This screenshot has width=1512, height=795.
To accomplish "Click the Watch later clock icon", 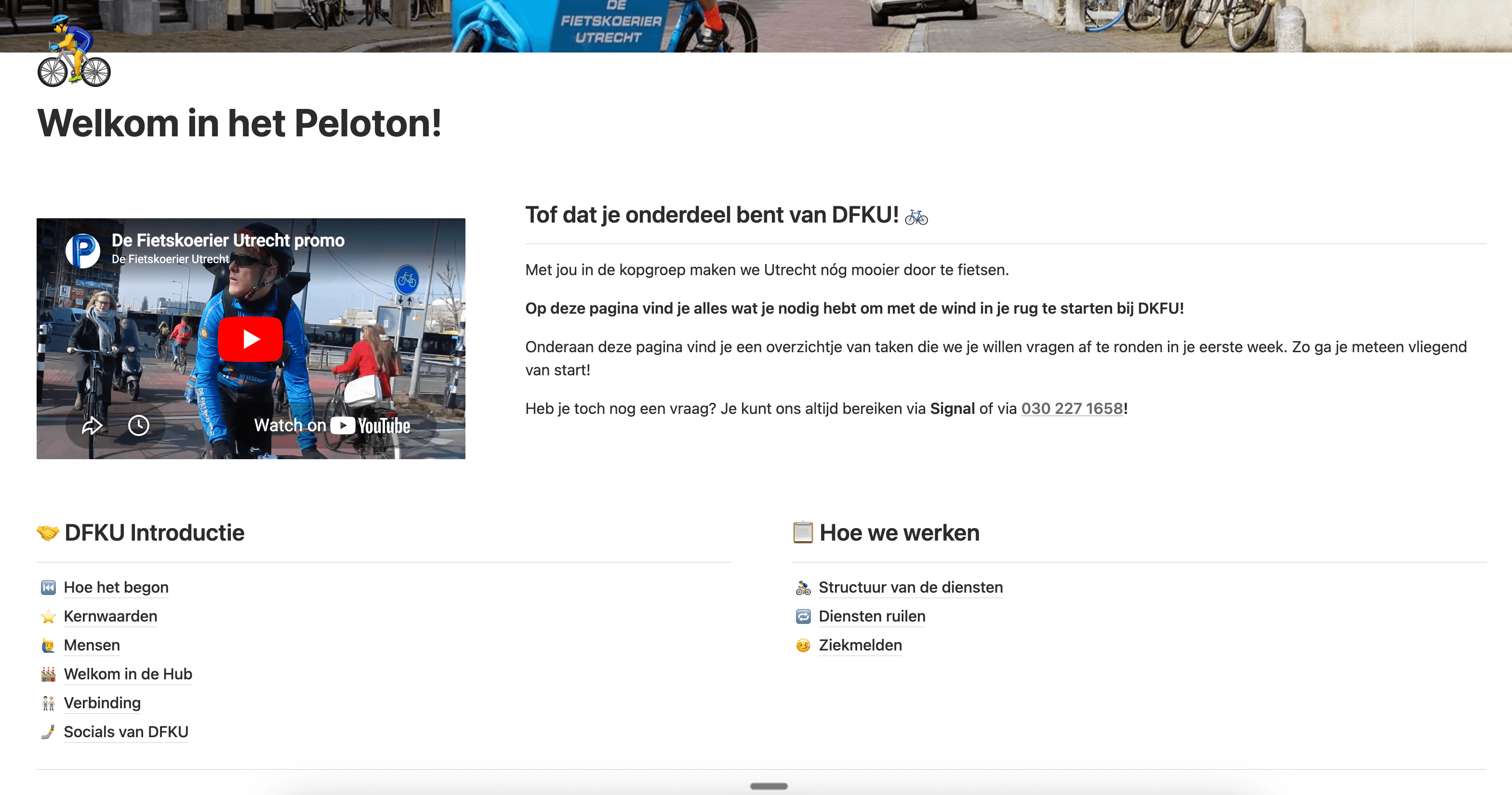I will (x=138, y=425).
